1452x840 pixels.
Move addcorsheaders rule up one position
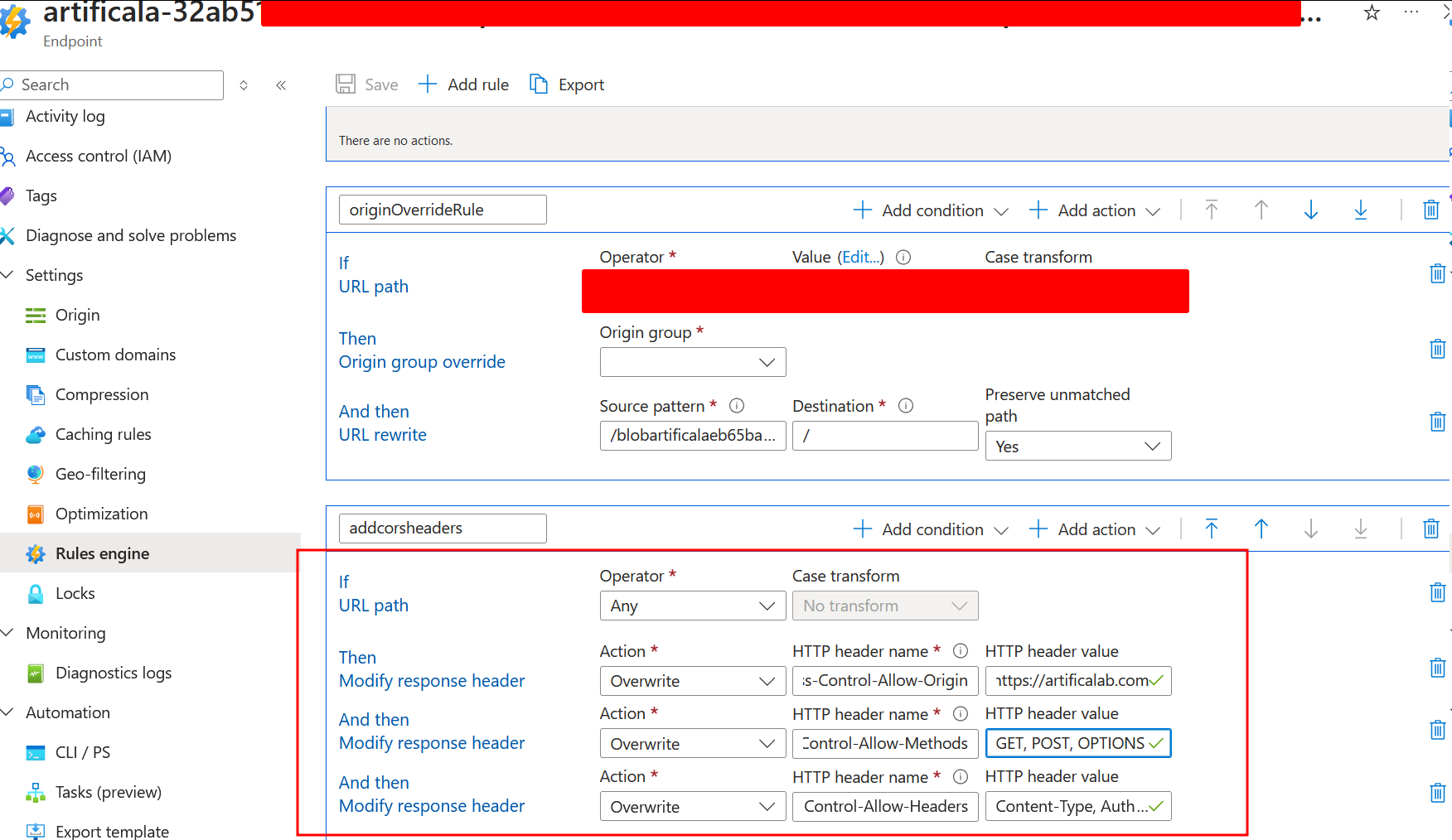(1261, 529)
